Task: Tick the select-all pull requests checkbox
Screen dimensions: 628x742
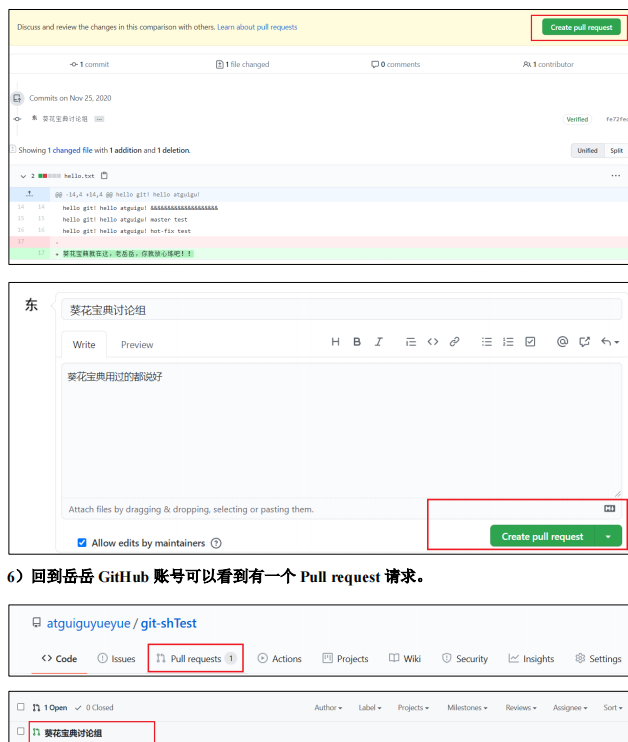Action: (x=20, y=707)
